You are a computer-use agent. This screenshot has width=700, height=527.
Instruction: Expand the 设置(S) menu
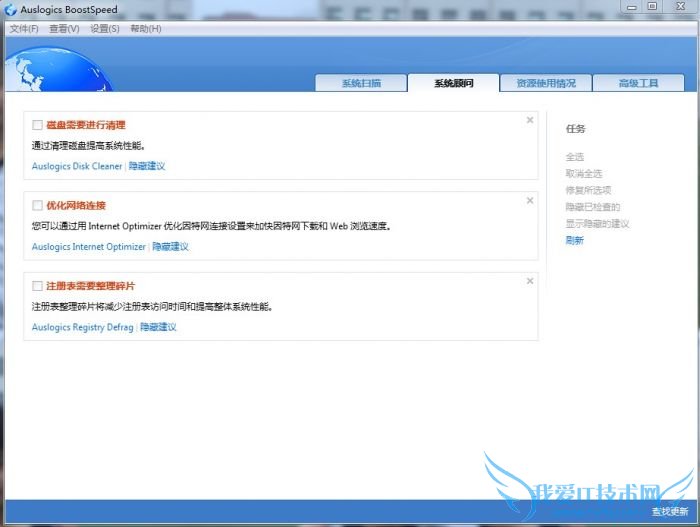pyautogui.click(x=105, y=29)
